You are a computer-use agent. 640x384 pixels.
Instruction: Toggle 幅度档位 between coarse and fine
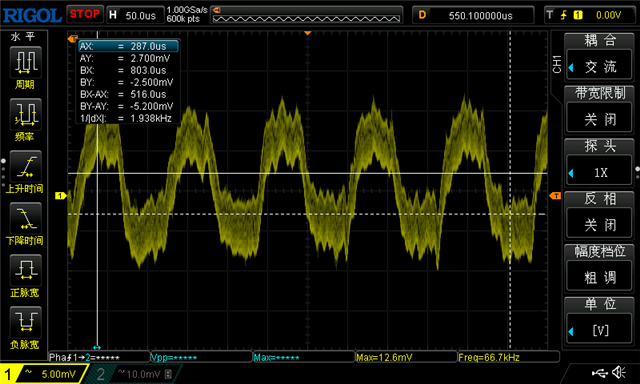click(599, 277)
